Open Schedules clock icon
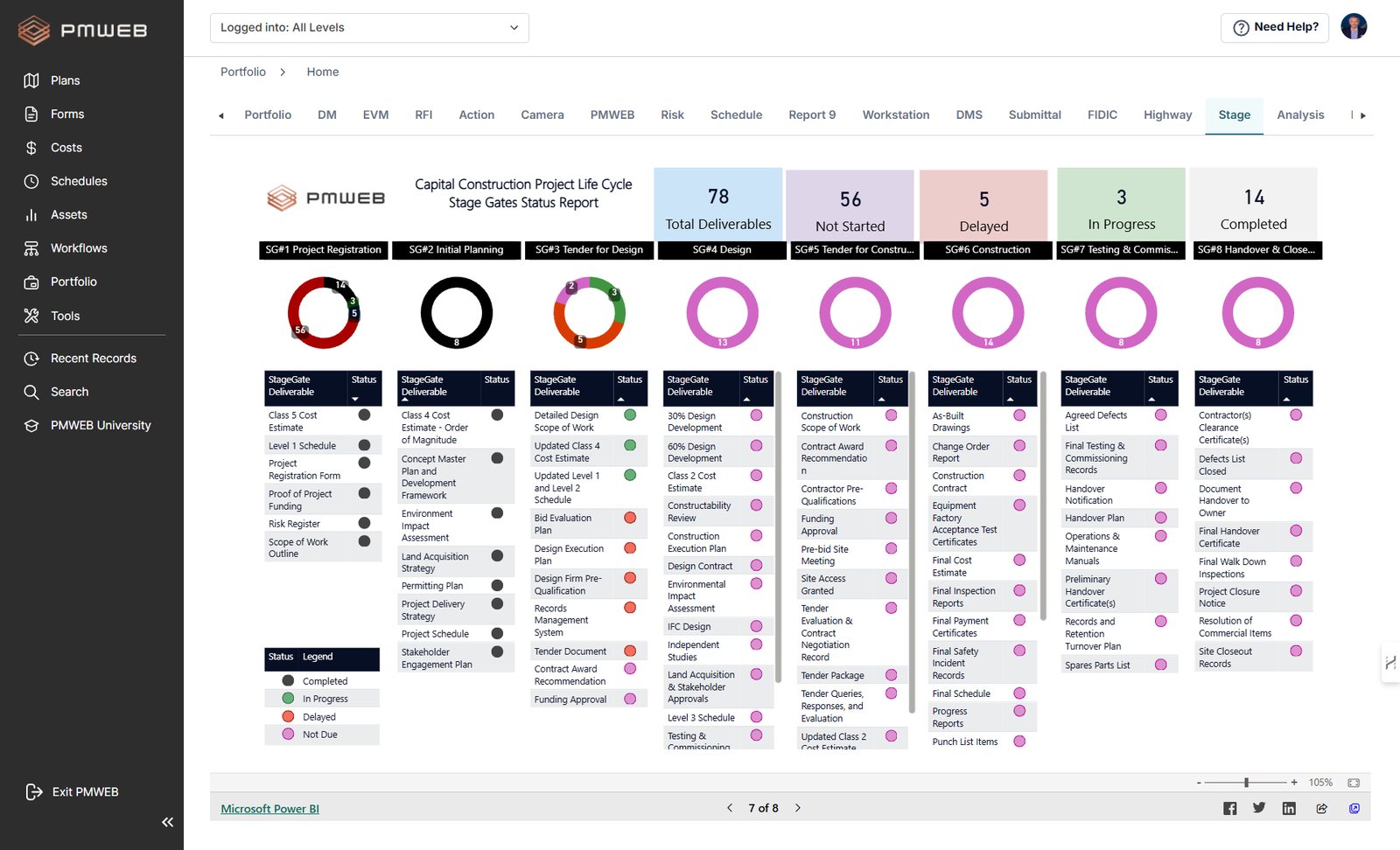The height and width of the screenshot is (850, 1400). coord(31,181)
